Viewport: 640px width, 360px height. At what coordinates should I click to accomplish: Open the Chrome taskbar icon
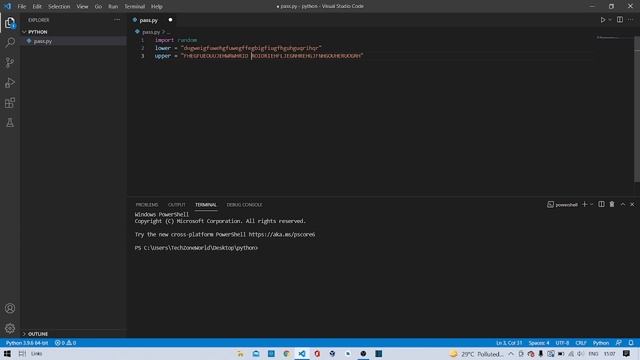(287, 354)
